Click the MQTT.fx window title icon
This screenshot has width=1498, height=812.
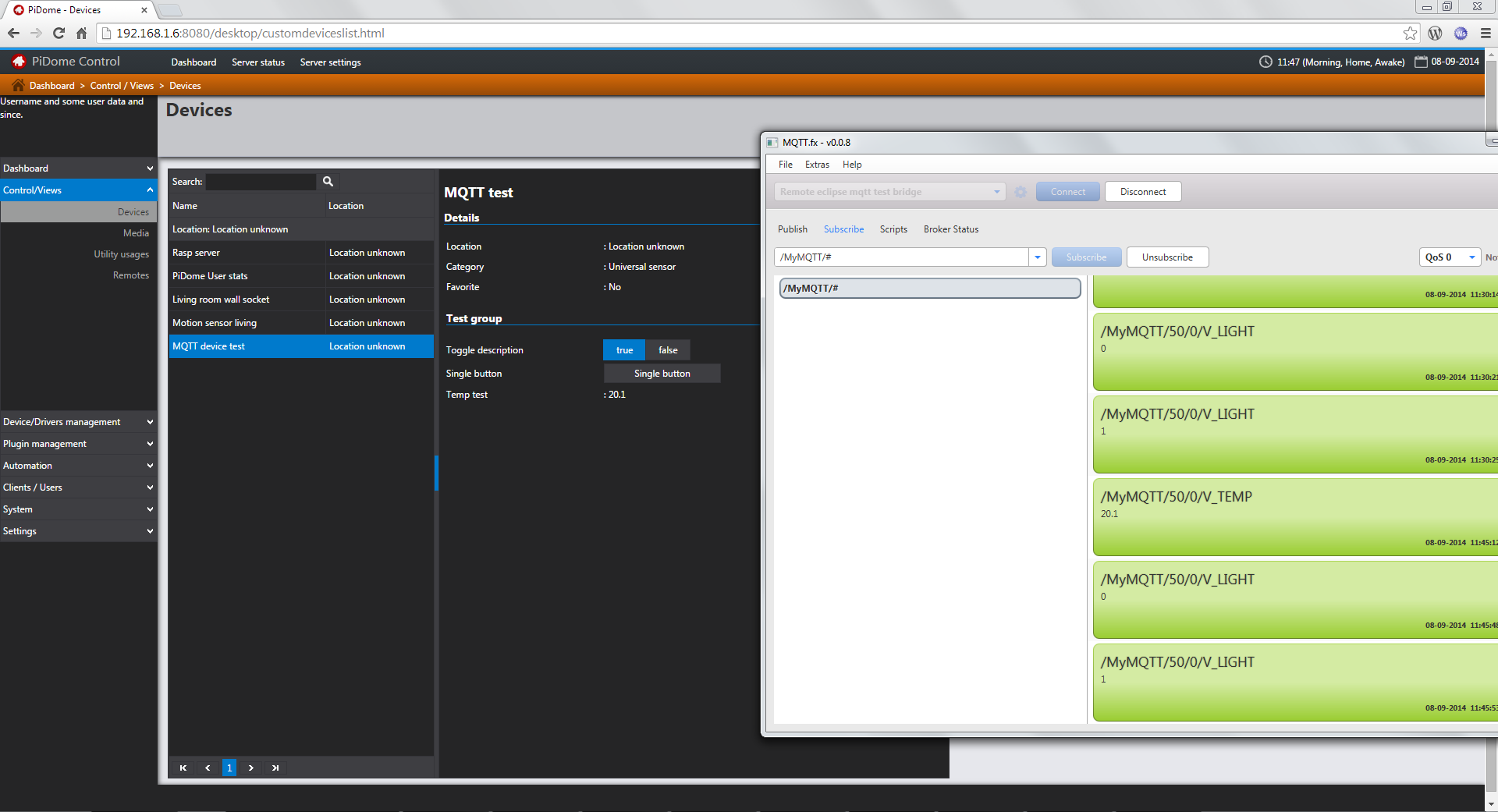tap(772, 143)
